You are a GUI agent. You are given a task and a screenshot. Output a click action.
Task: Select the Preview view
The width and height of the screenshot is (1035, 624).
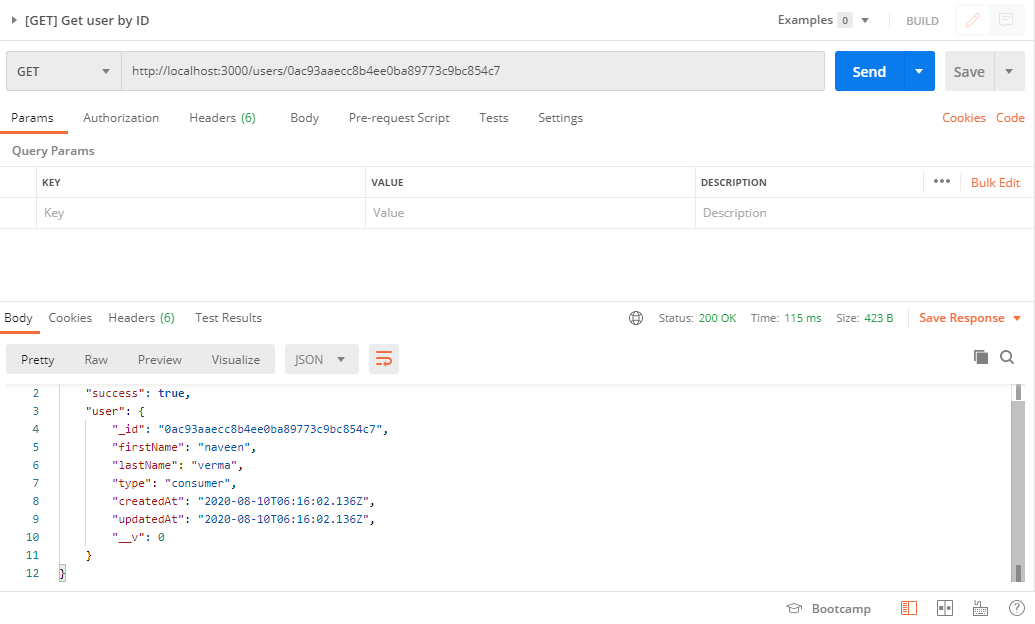tap(160, 359)
